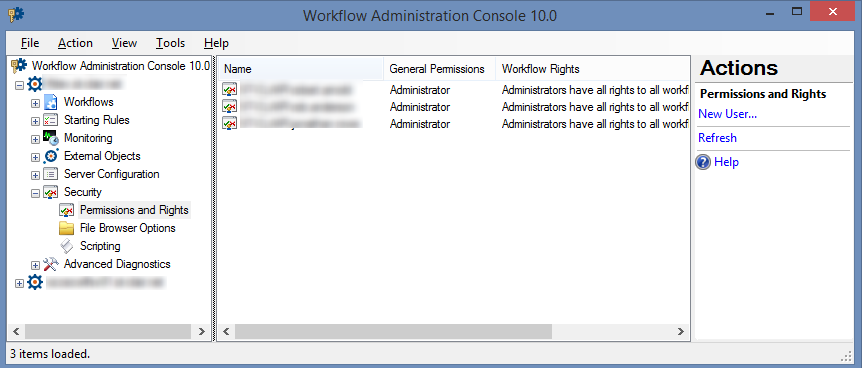Select the File Browser Options folder icon
The image size is (862, 368).
(x=67, y=228)
